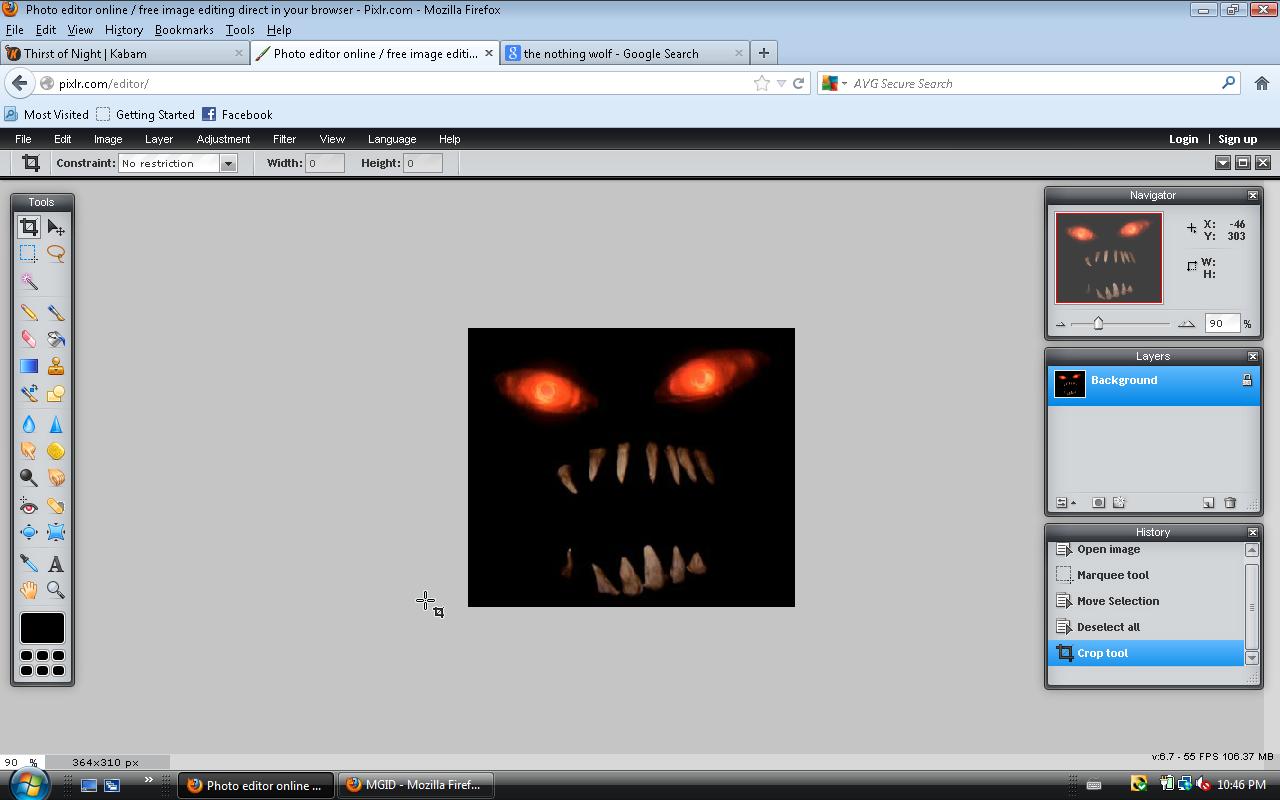Click the Navigator zoom percent field
This screenshot has height=800, width=1280.
click(x=1222, y=323)
